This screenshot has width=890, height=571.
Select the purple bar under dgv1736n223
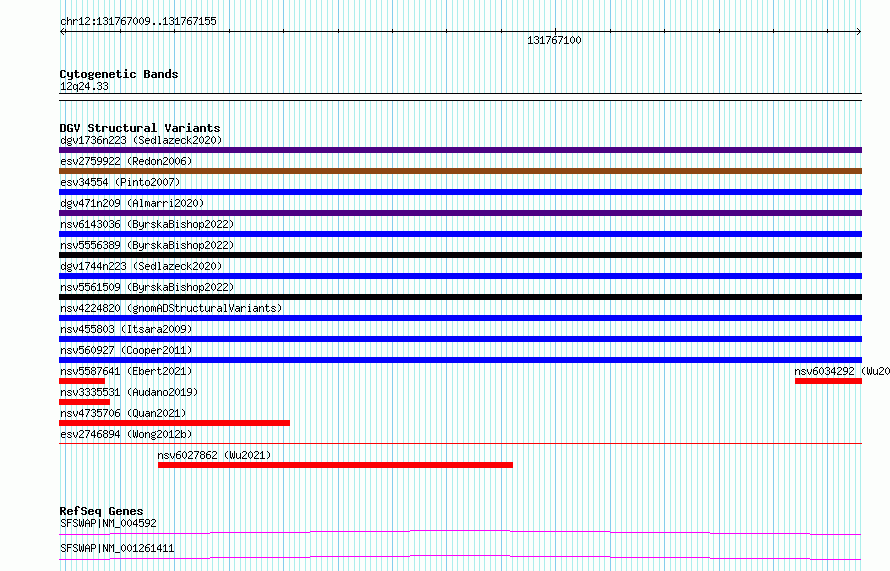[460, 150]
